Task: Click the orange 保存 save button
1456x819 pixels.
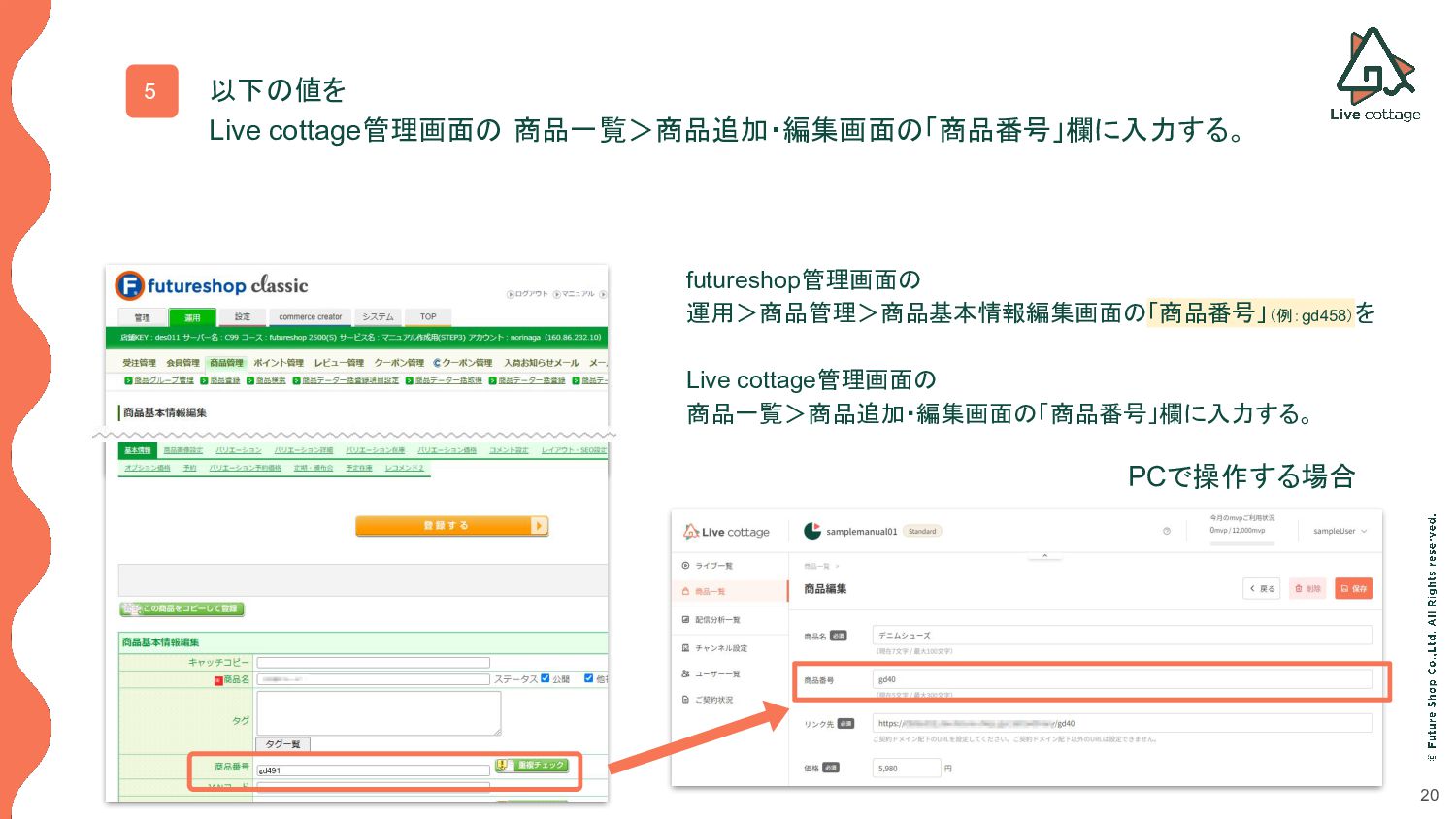Action: [x=1354, y=588]
